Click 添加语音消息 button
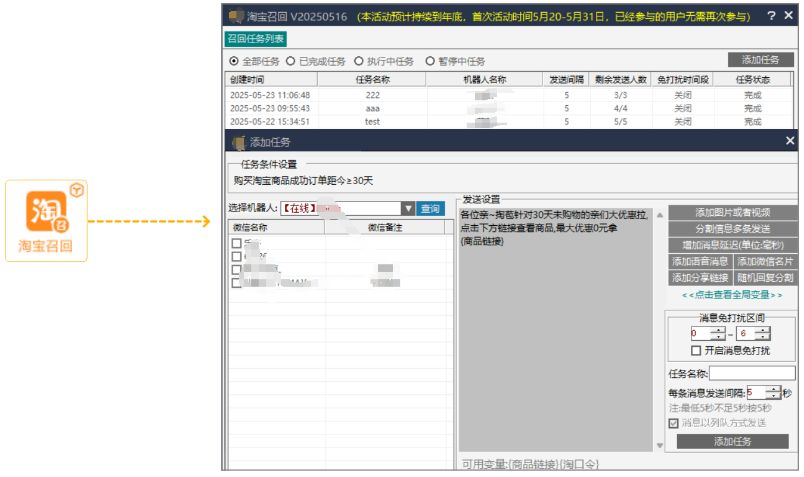The height and width of the screenshot is (477, 804). pyautogui.click(x=700, y=262)
